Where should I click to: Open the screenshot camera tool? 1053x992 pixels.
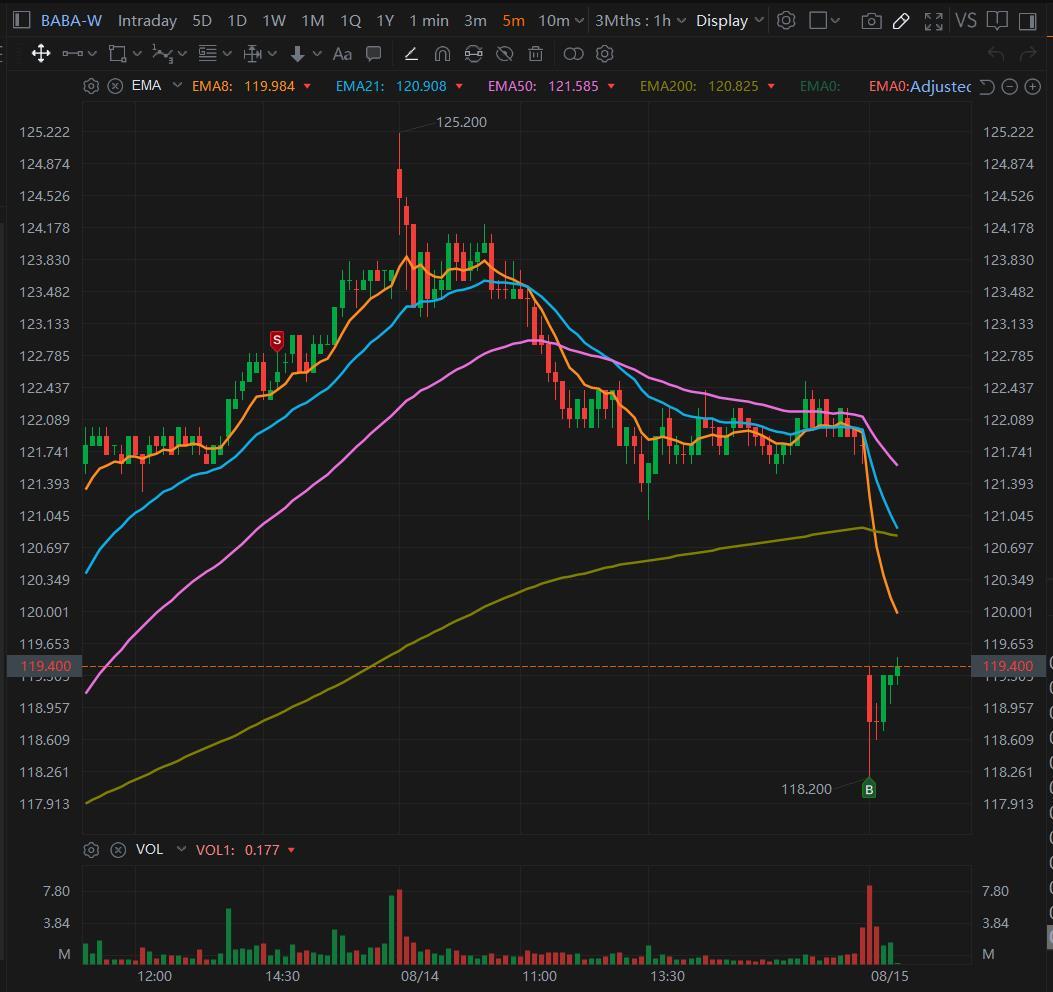871,21
